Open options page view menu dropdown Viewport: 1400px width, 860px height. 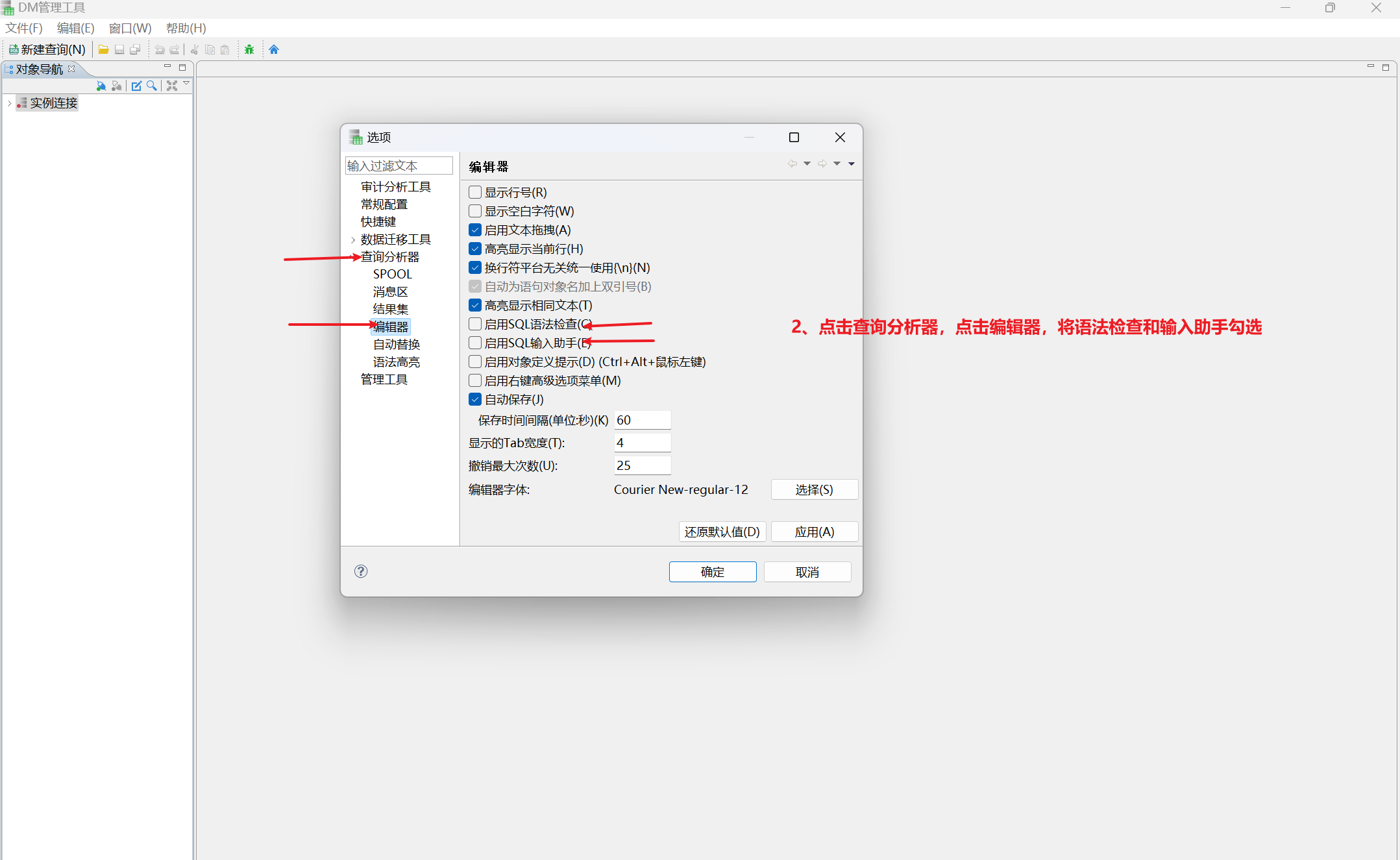click(852, 164)
